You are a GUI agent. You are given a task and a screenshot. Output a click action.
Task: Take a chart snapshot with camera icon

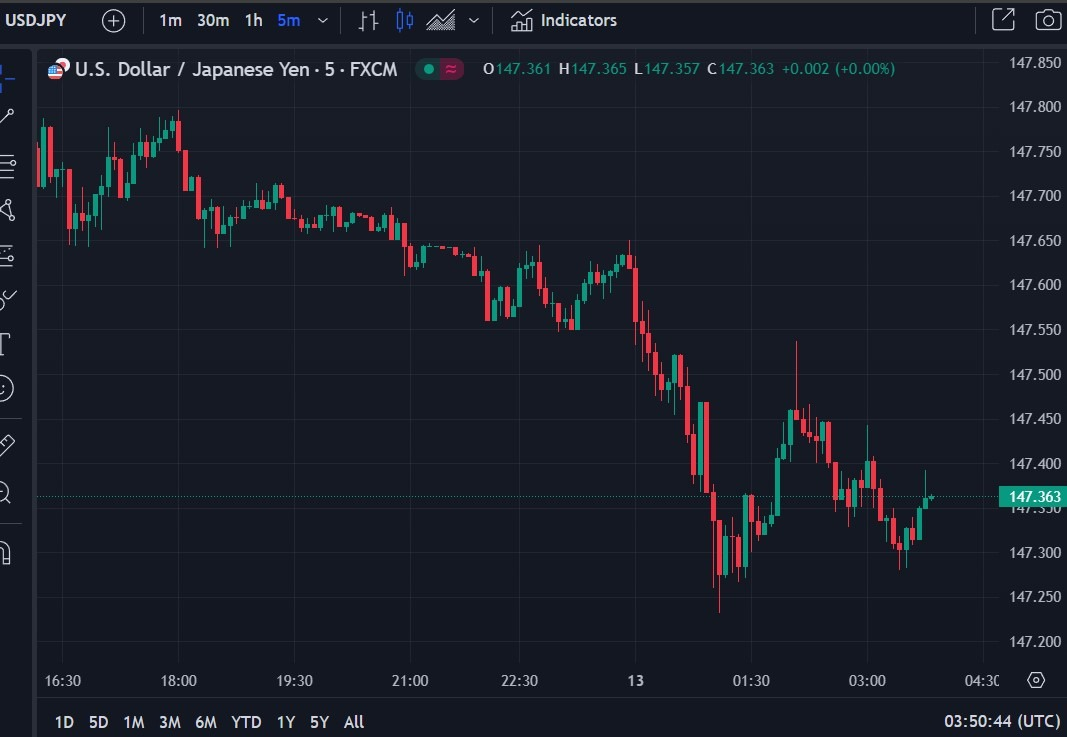[x=1048, y=20]
